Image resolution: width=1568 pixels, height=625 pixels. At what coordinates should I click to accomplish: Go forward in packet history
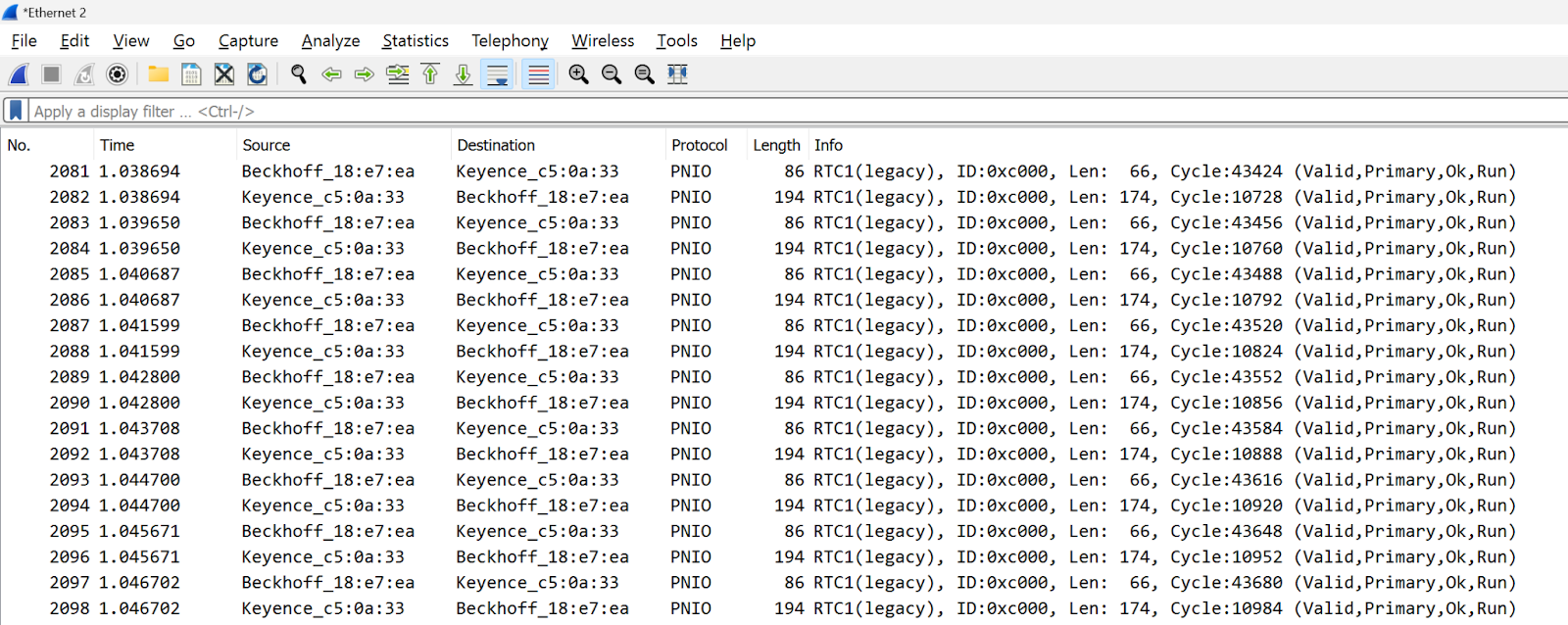[365, 74]
